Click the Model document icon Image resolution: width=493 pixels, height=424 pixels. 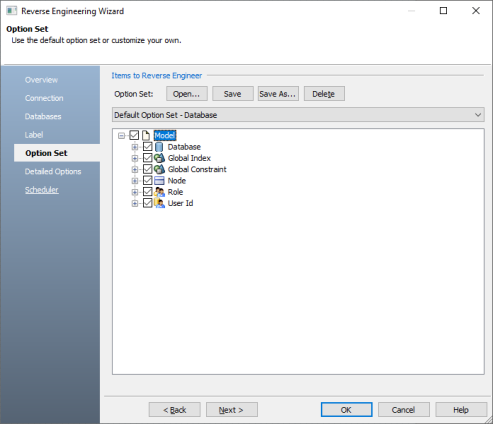(146, 135)
